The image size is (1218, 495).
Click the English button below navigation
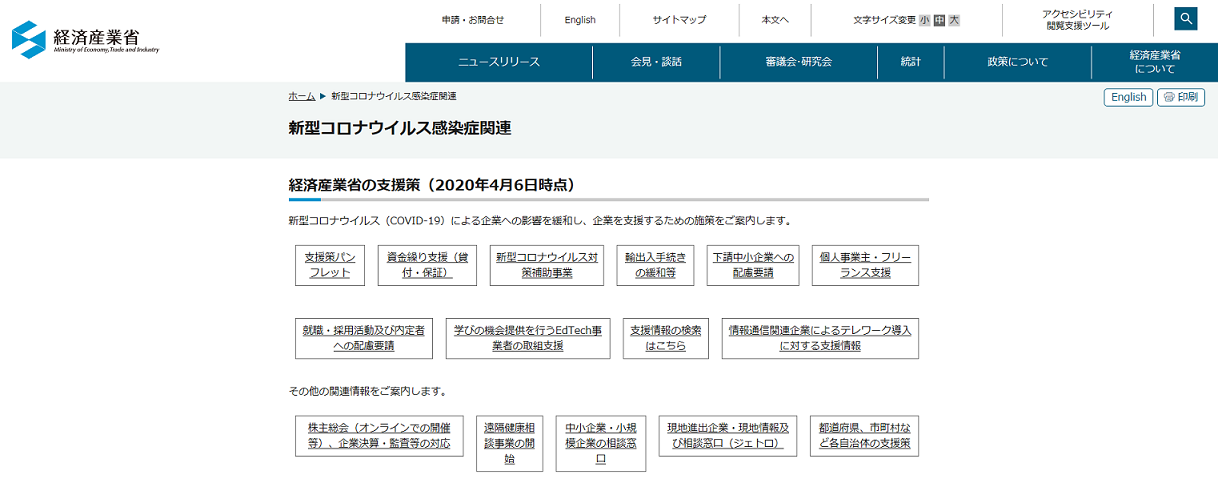tap(1128, 97)
